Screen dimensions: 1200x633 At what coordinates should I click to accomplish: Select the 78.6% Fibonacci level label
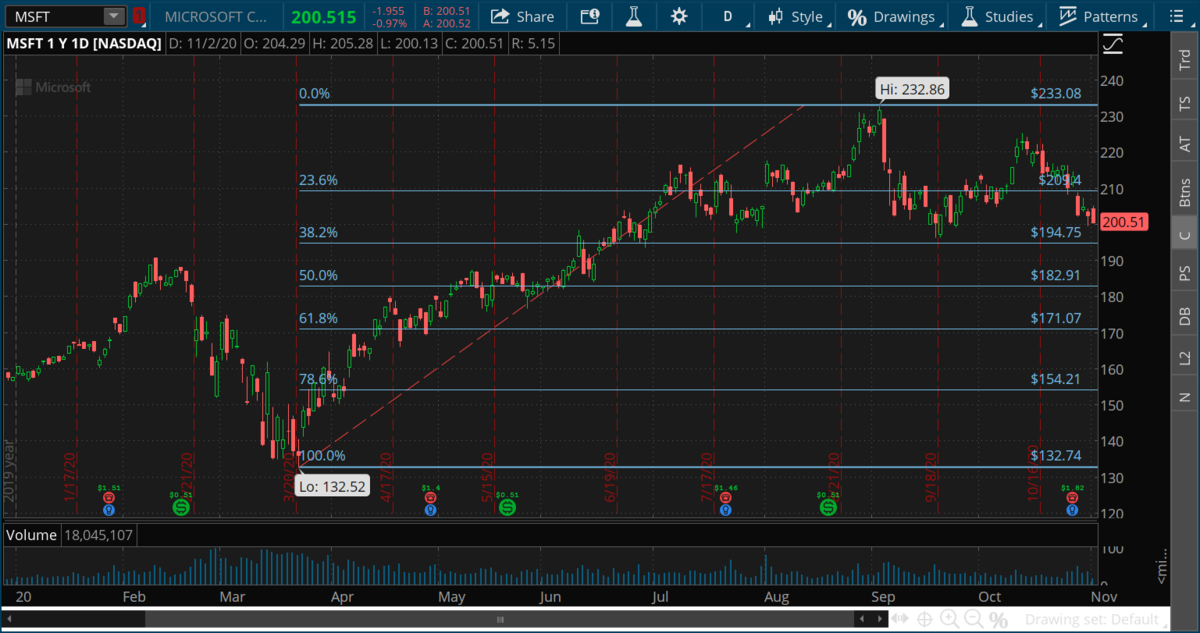pyautogui.click(x=319, y=380)
